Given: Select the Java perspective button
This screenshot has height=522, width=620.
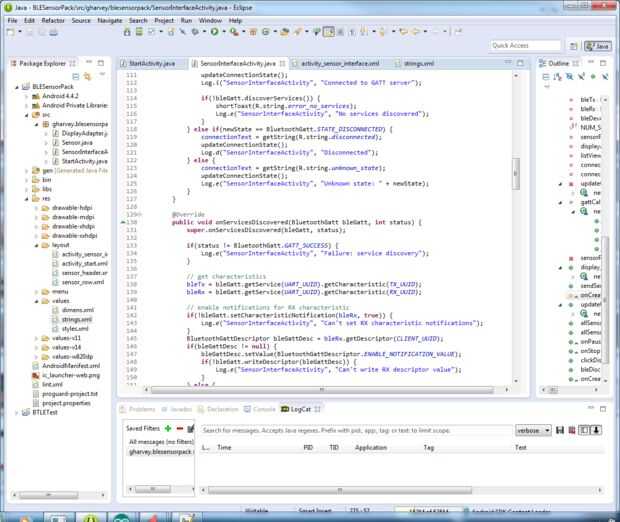Looking at the screenshot, I should (597, 46).
